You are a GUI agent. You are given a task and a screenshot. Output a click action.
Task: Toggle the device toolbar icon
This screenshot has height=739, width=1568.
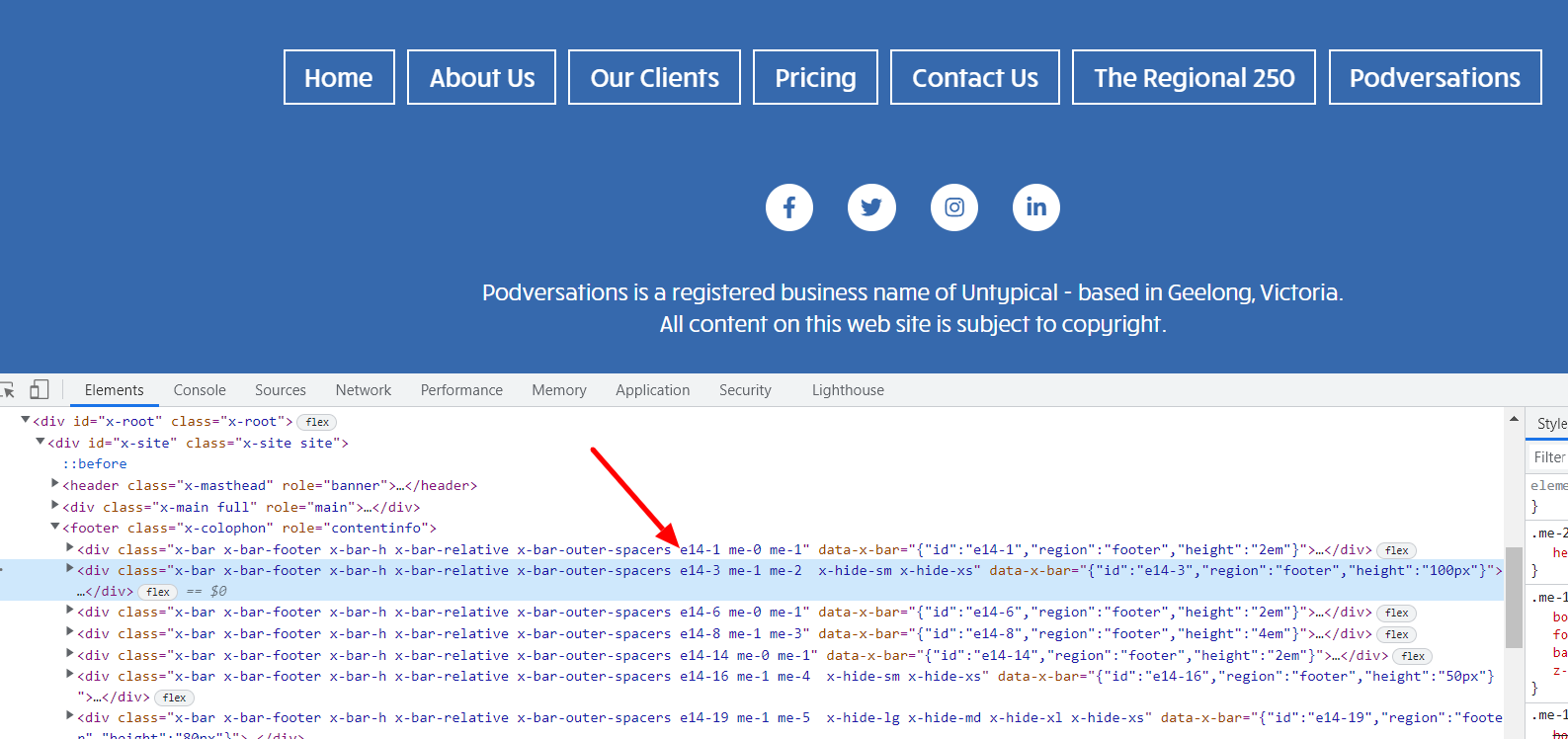[x=40, y=389]
